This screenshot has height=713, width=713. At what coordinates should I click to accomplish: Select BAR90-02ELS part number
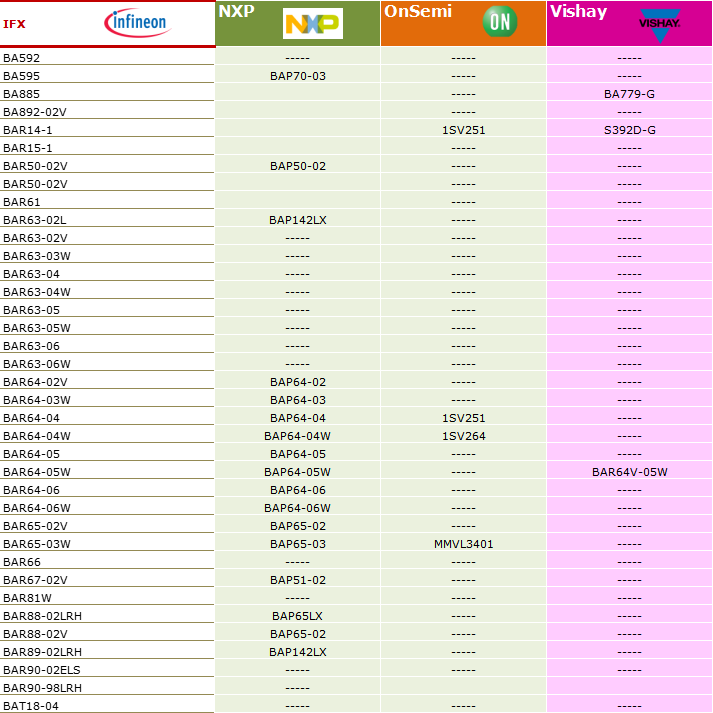42,670
